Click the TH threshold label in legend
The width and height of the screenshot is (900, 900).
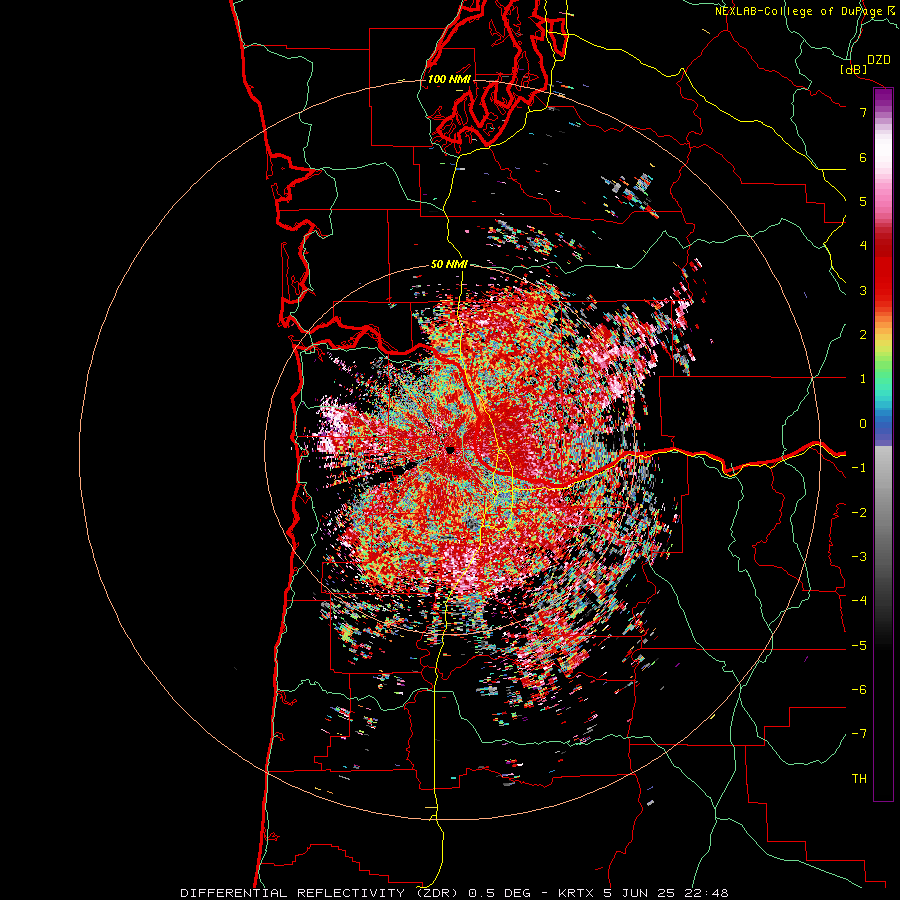[859, 779]
